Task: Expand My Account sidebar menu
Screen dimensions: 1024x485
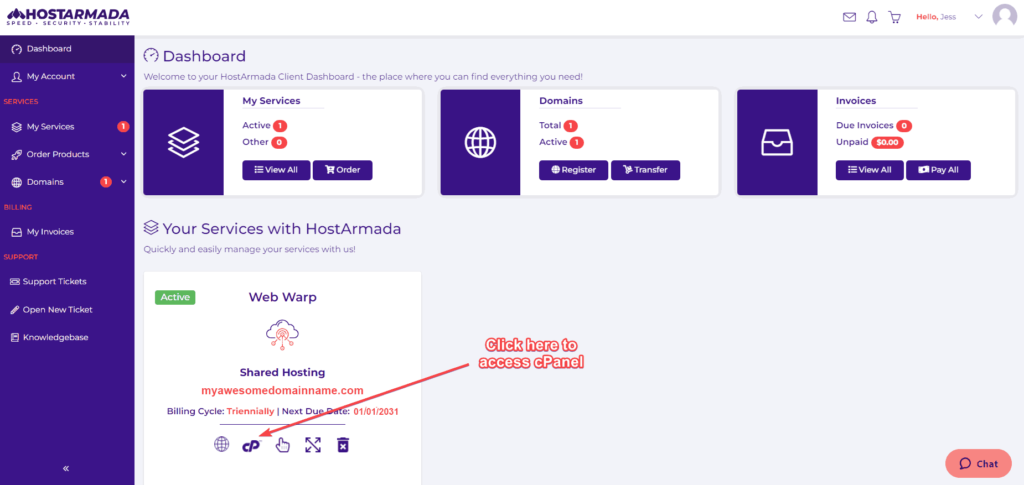Action: 67,76
